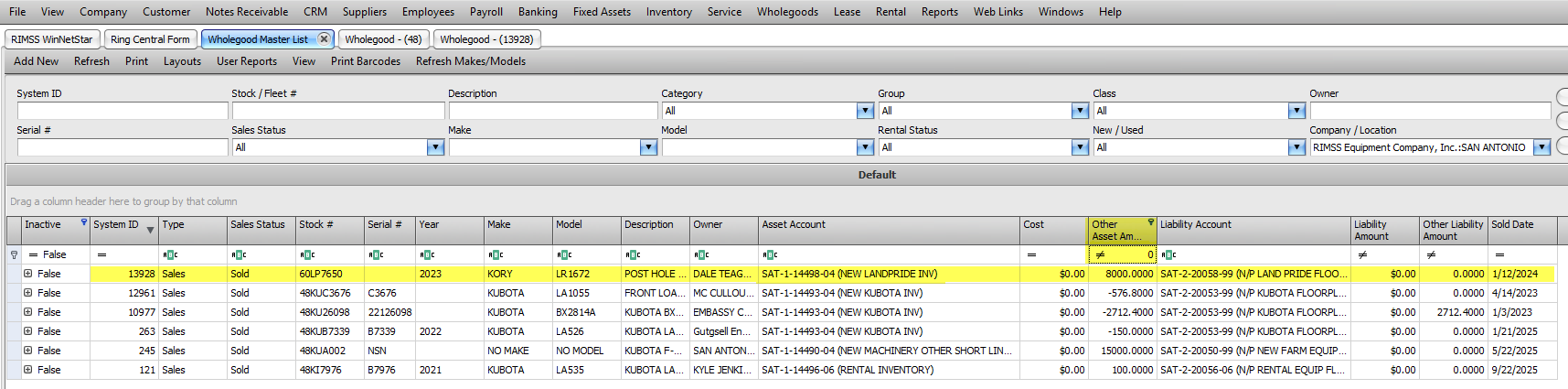This screenshot has height=389, width=1568.
Task: Change filter condition icon in Stock # filter cell
Action: 307,255
